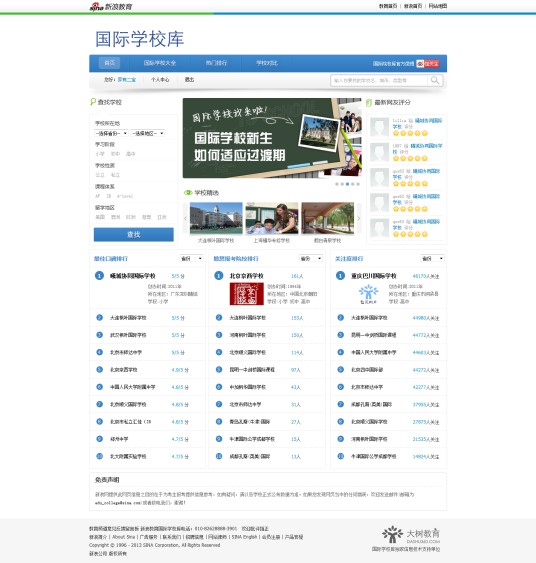Click the search magnifier icon
536x563 pixels.
(435, 80)
